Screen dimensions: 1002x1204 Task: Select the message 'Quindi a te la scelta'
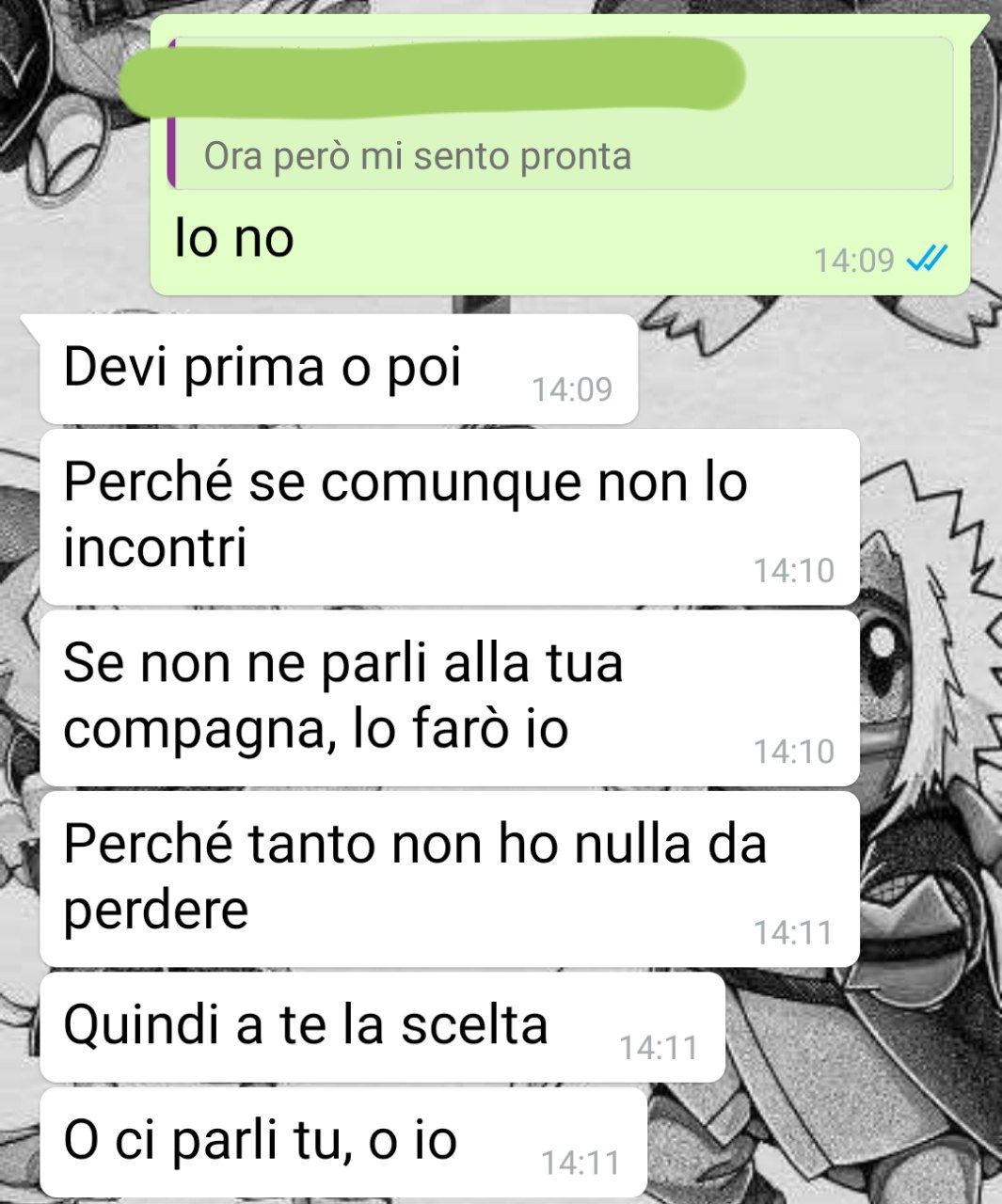click(x=382, y=1027)
